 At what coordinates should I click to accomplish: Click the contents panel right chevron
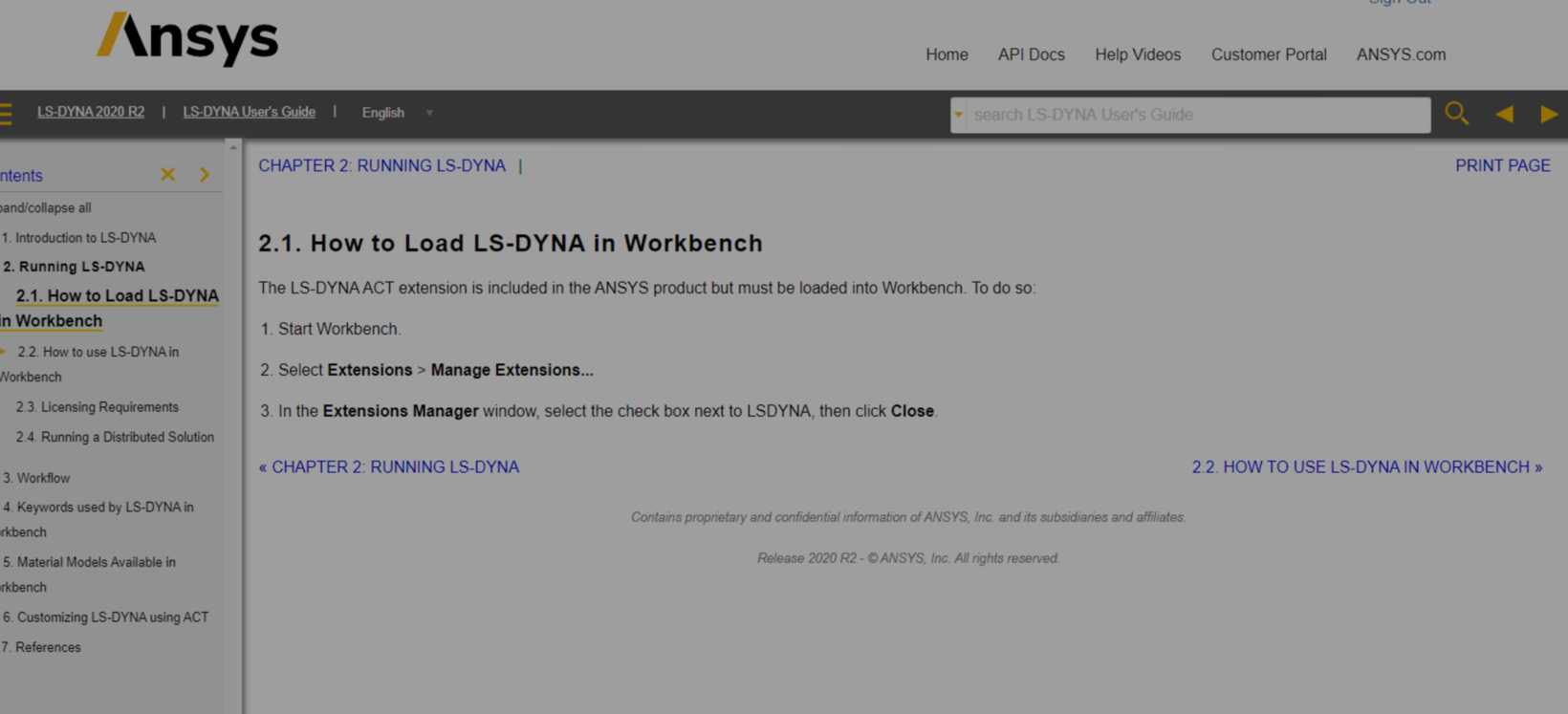205,174
